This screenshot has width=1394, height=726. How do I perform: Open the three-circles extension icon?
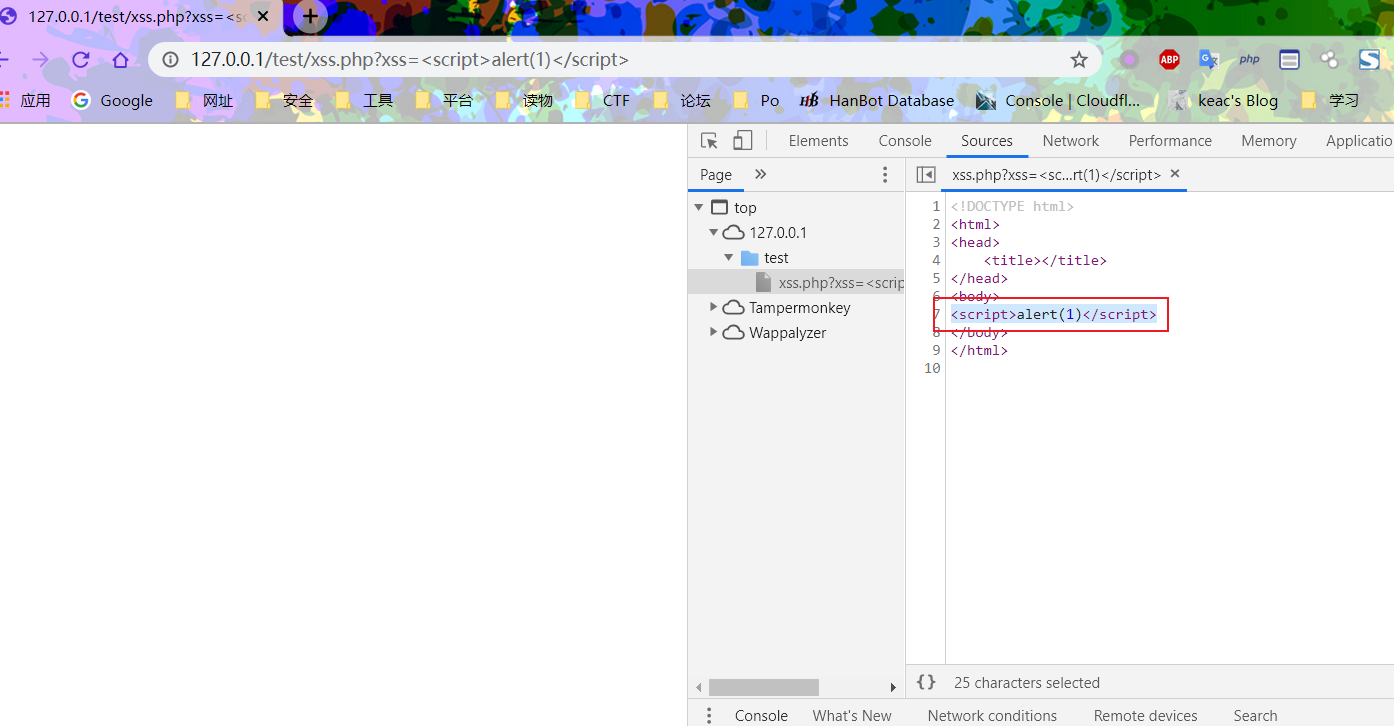click(x=1329, y=60)
